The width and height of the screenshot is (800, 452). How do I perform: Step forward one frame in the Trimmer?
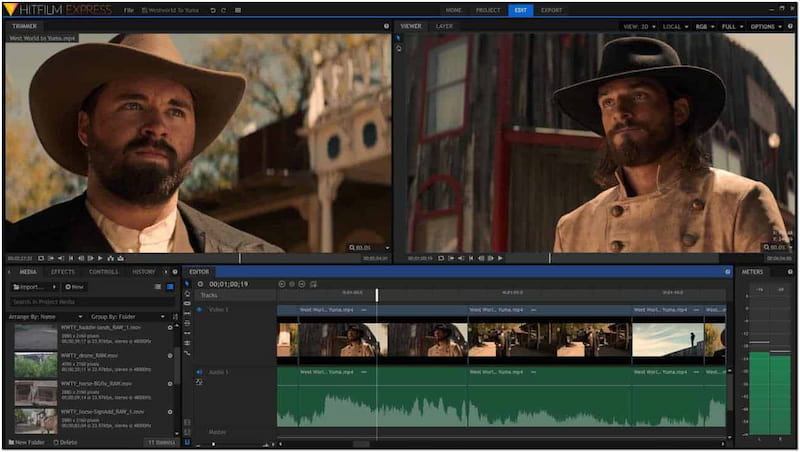pyautogui.click(x=90, y=259)
